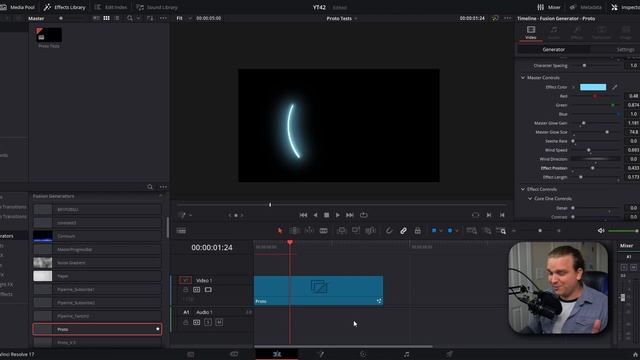
Task: Switch to the Generator inspector section
Action: [x=553, y=49]
